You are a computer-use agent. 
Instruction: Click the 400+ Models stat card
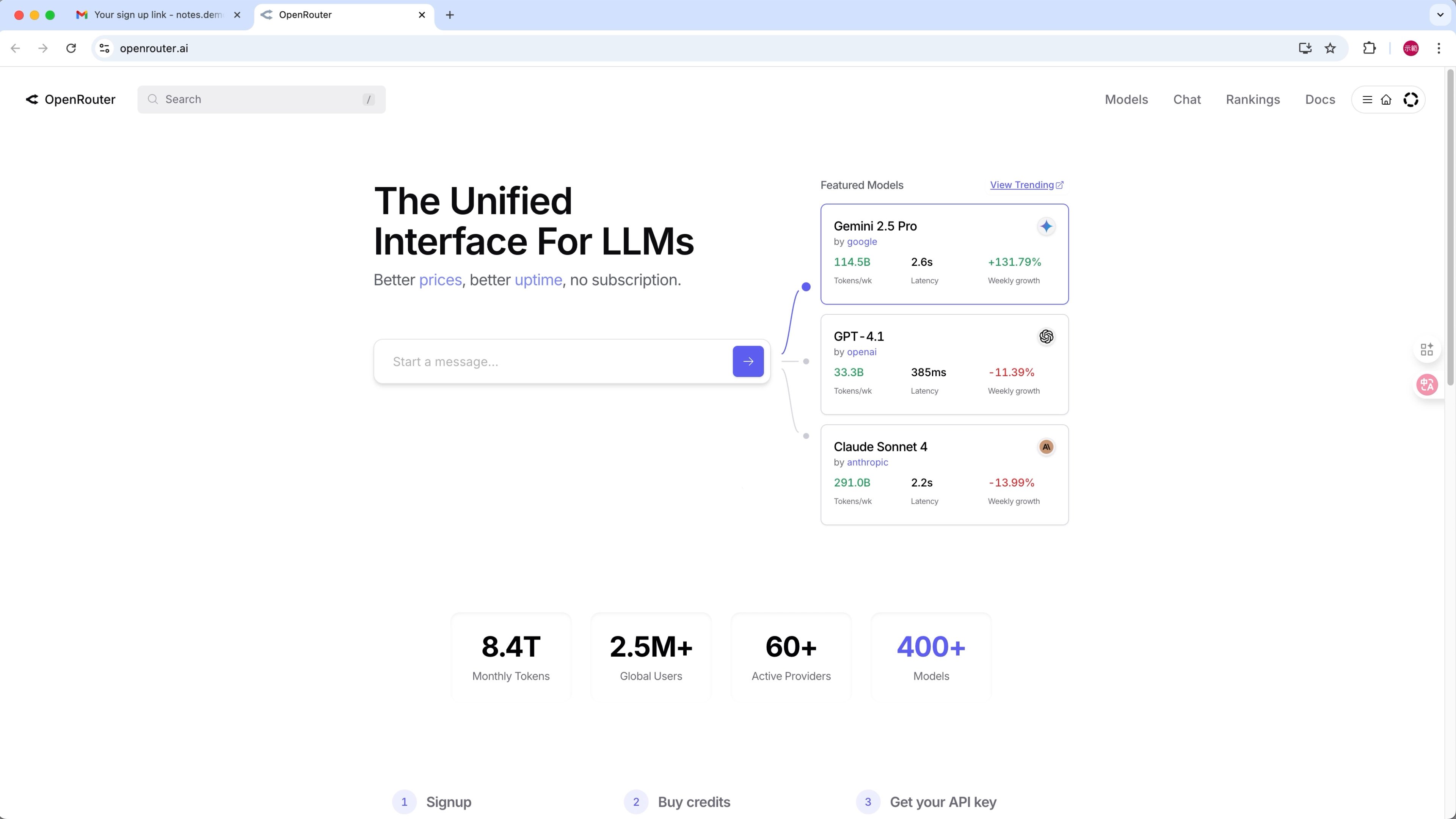(x=932, y=657)
